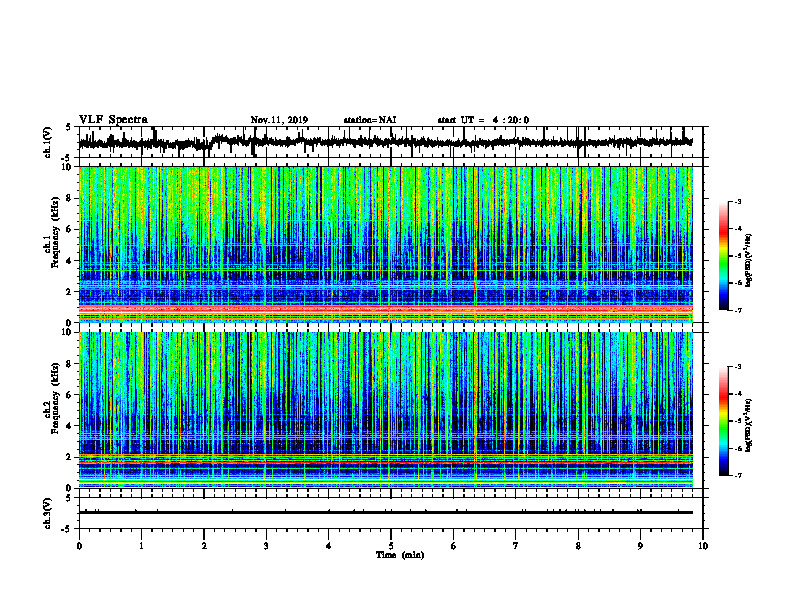Screen dimensions: 792x612
Task: Click time axis tick label "6"
Action: tap(454, 546)
